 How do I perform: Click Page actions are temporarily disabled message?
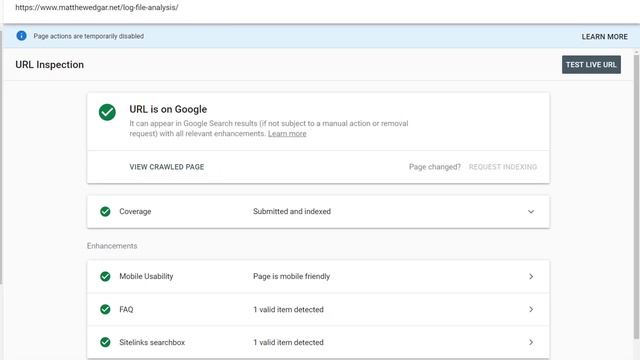(89, 36)
